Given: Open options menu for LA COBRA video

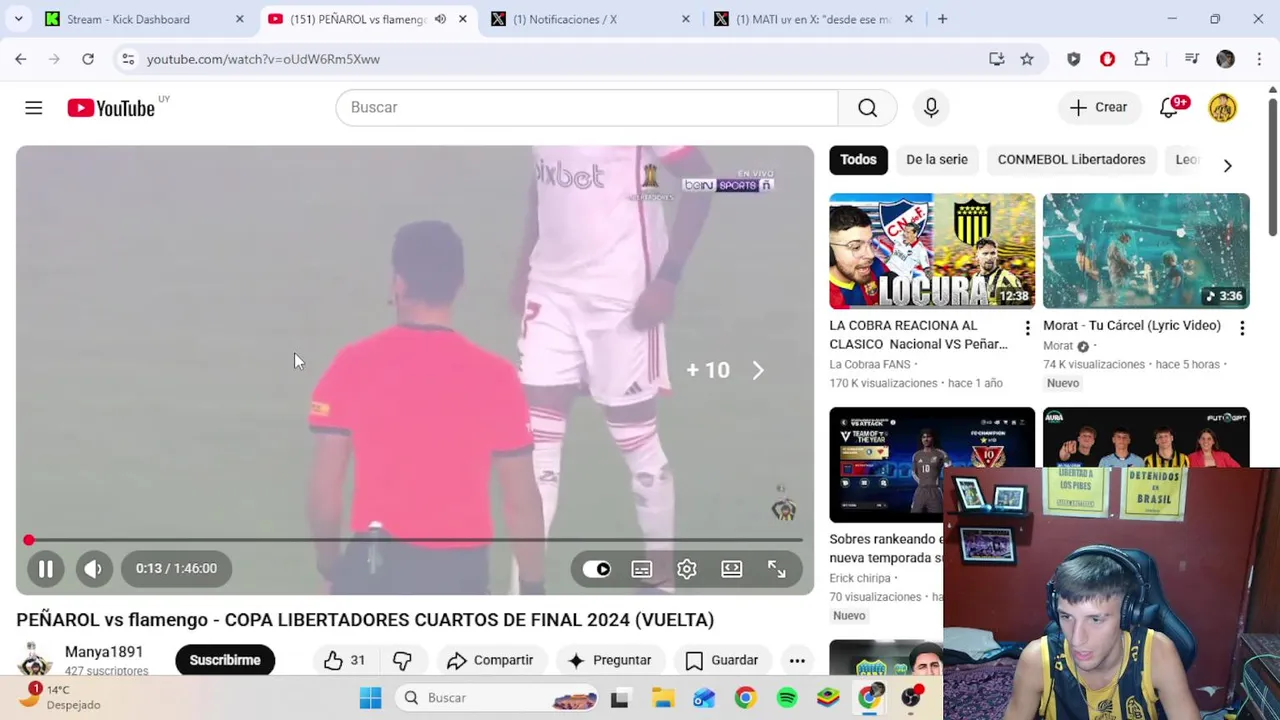Looking at the screenshot, I should tap(1027, 328).
